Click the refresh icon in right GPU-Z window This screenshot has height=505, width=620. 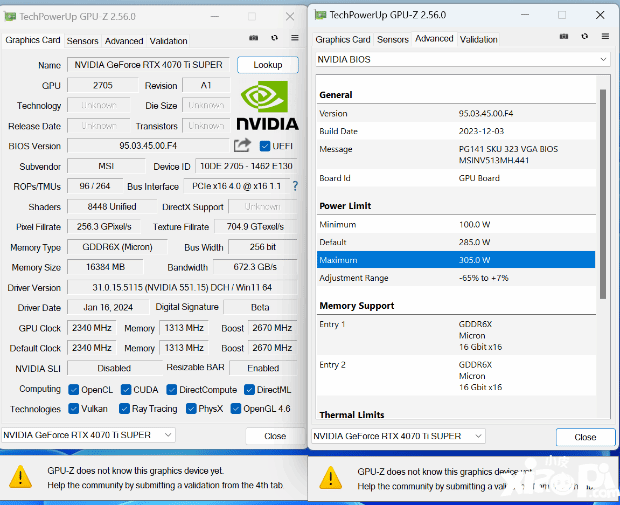(x=585, y=36)
